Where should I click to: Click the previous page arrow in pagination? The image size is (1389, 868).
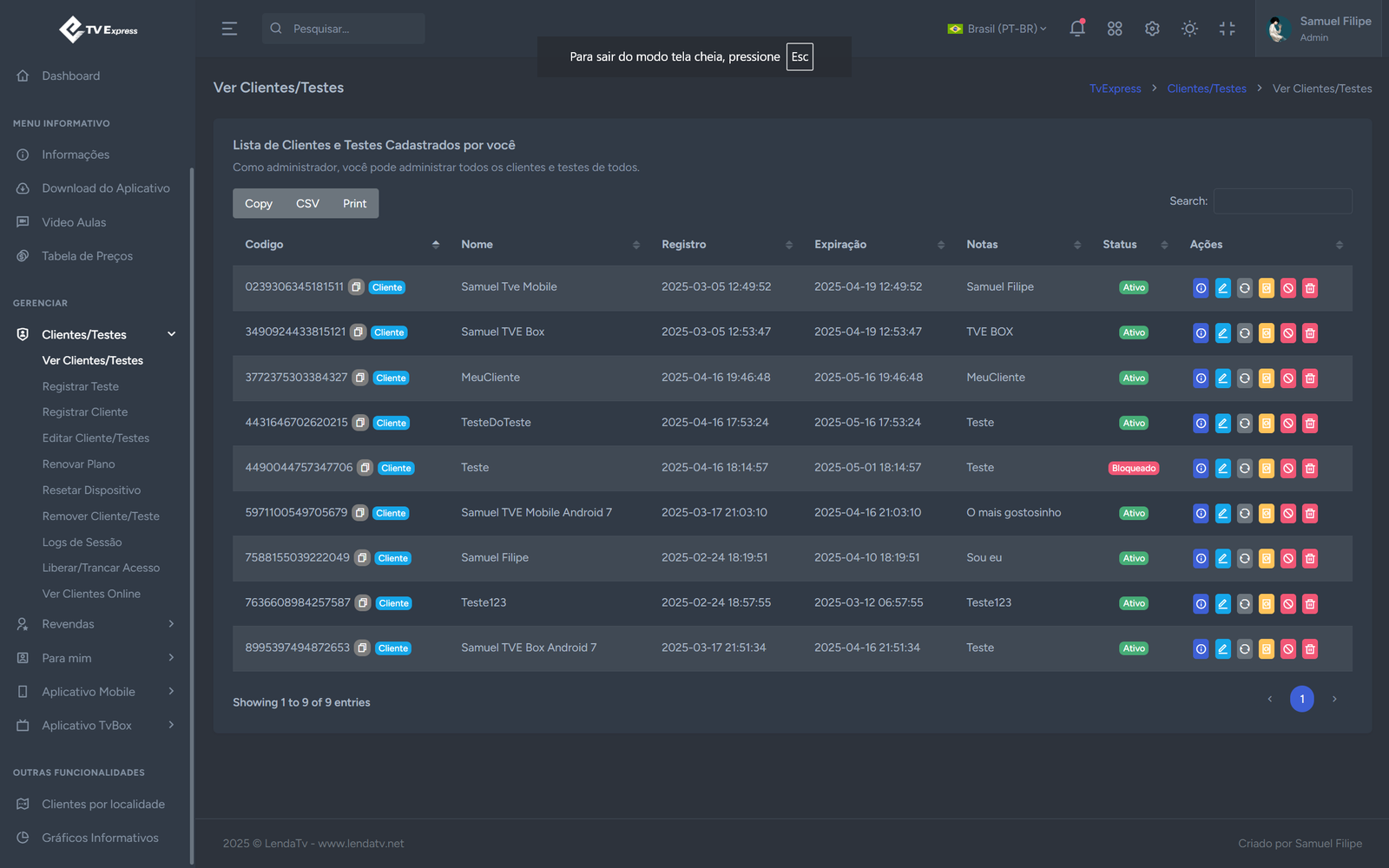pyautogui.click(x=1269, y=699)
